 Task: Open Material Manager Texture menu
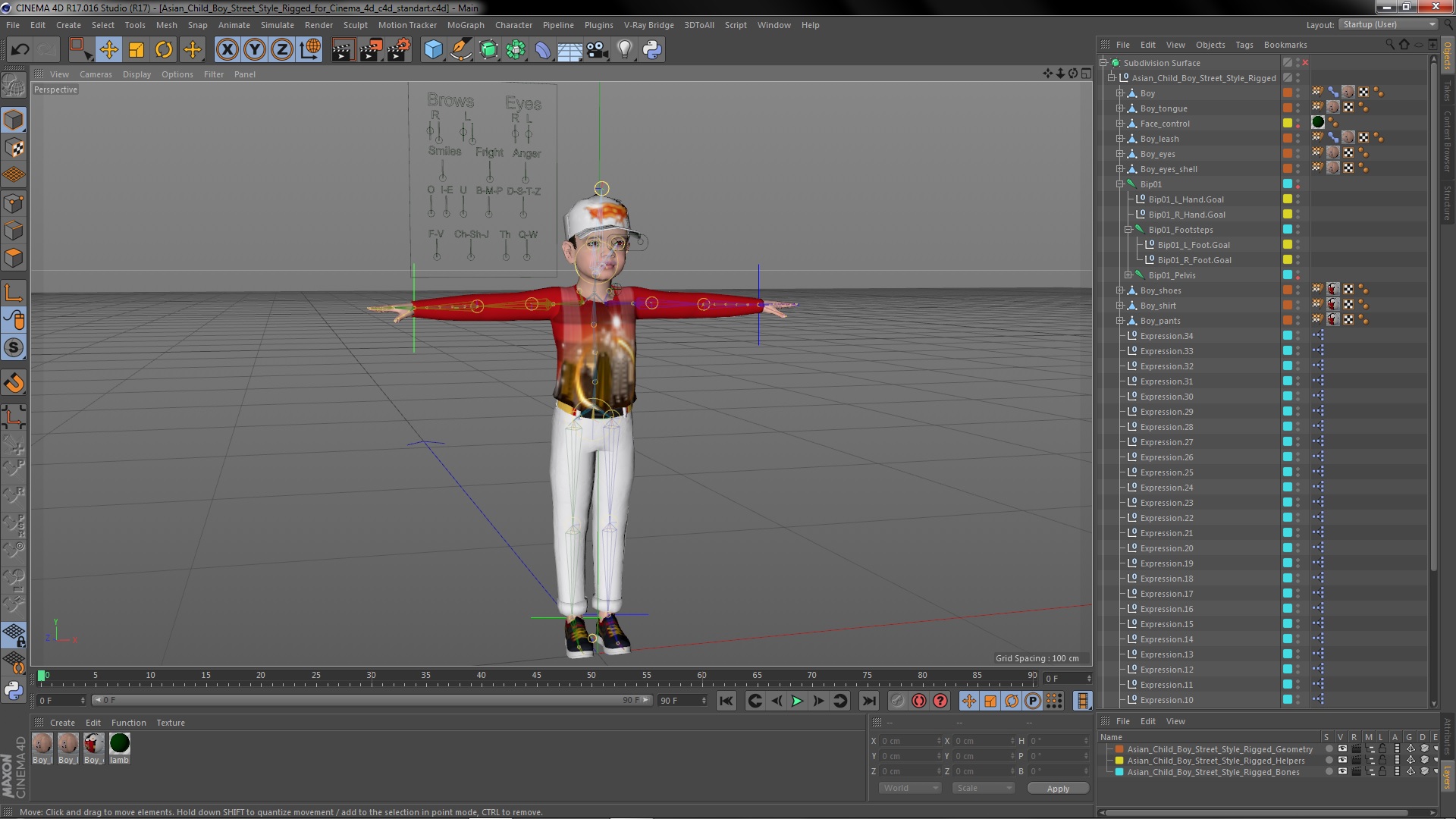click(x=170, y=723)
